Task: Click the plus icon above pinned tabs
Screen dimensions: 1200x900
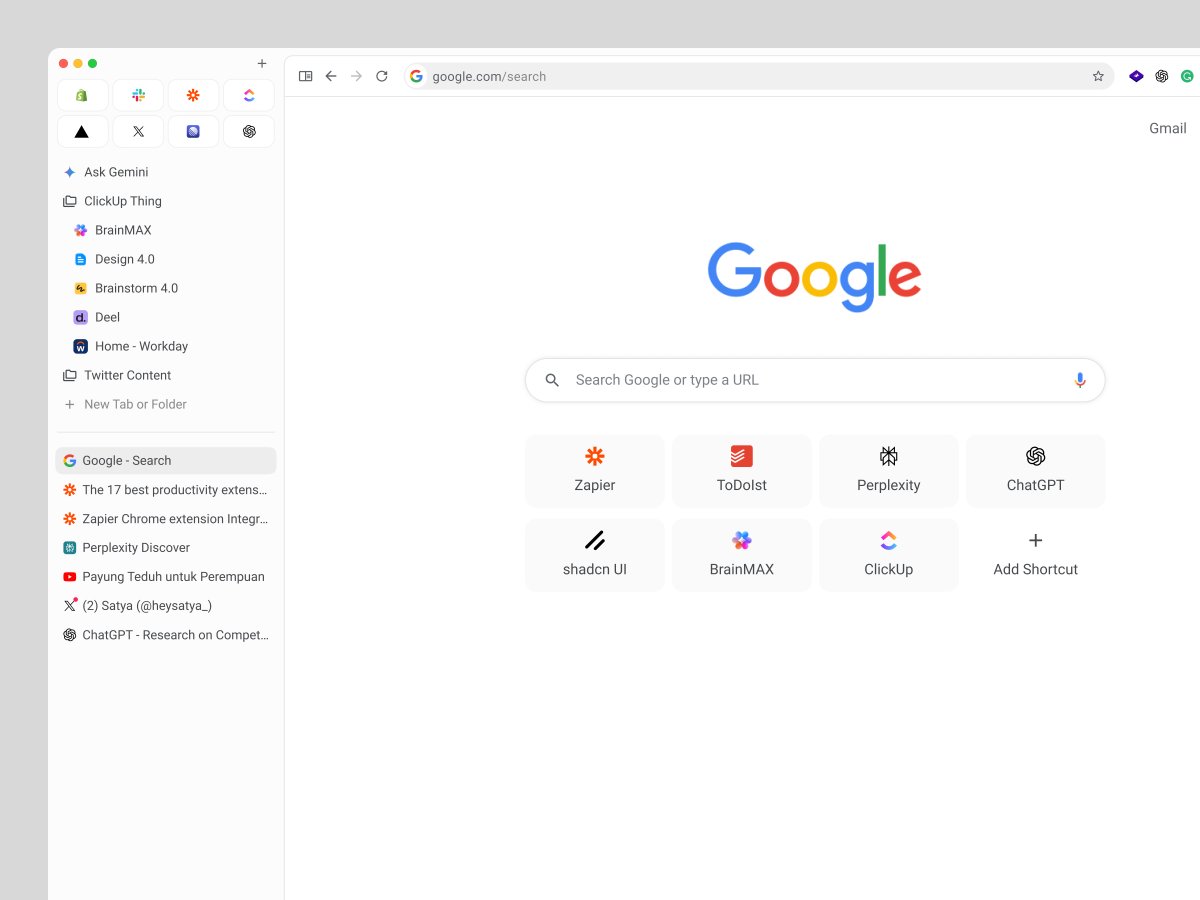Action: tap(262, 63)
